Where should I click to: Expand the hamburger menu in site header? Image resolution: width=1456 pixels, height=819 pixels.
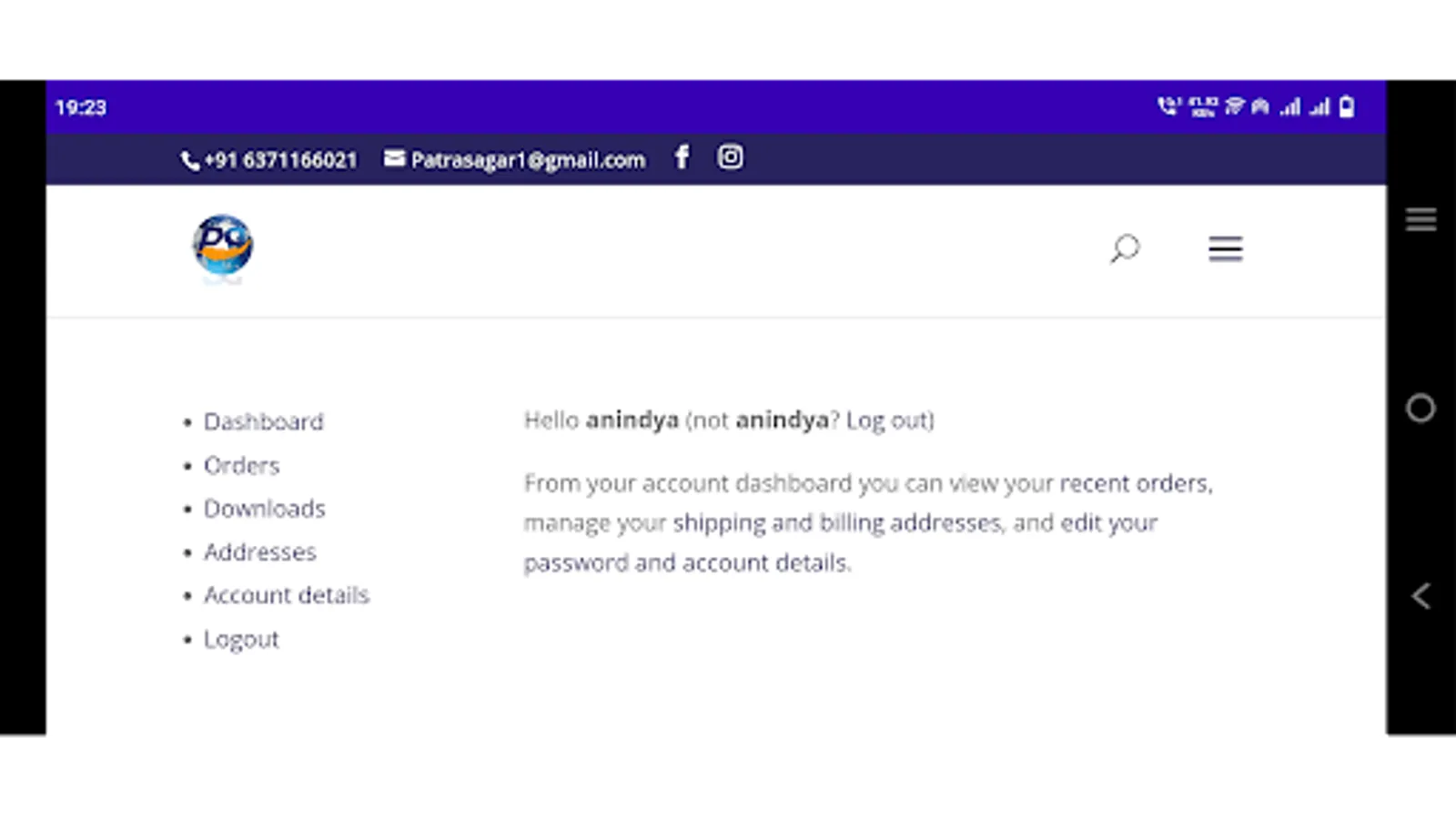tap(1225, 248)
